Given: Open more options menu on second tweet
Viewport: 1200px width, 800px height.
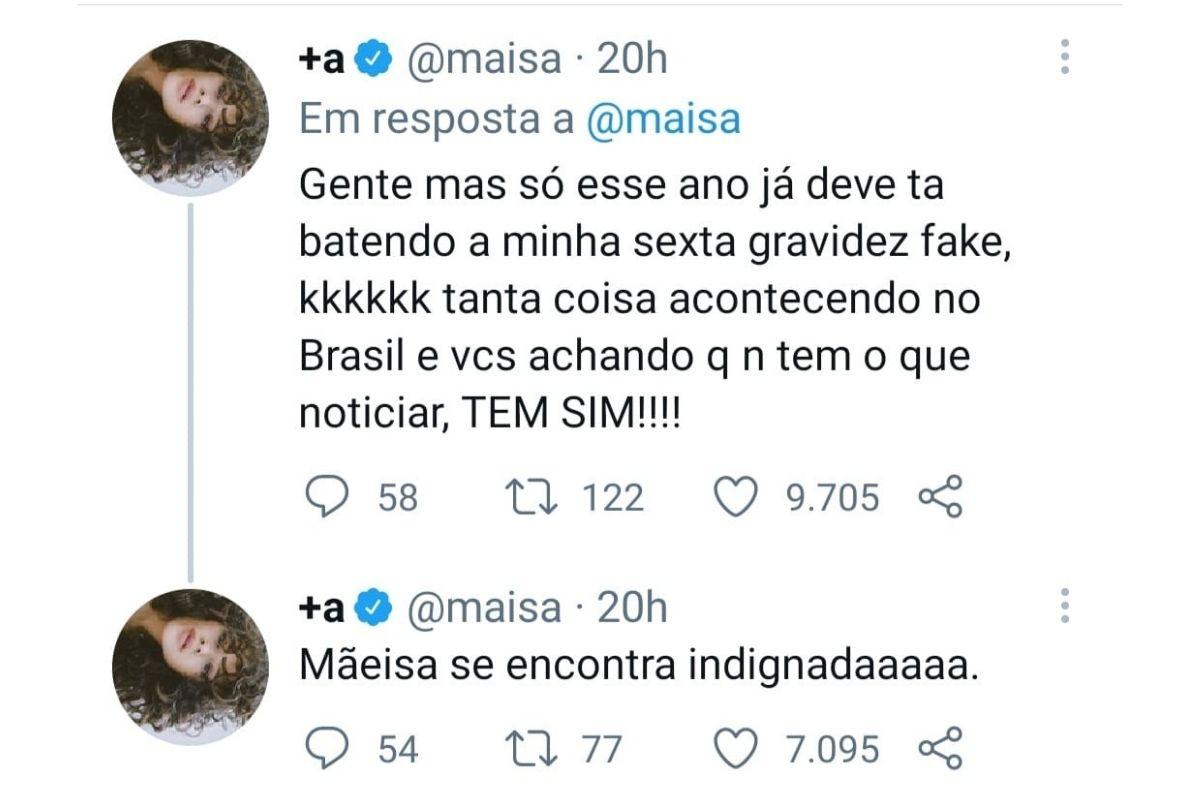Looking at the screenshot, I should [x=1064, y=605].
